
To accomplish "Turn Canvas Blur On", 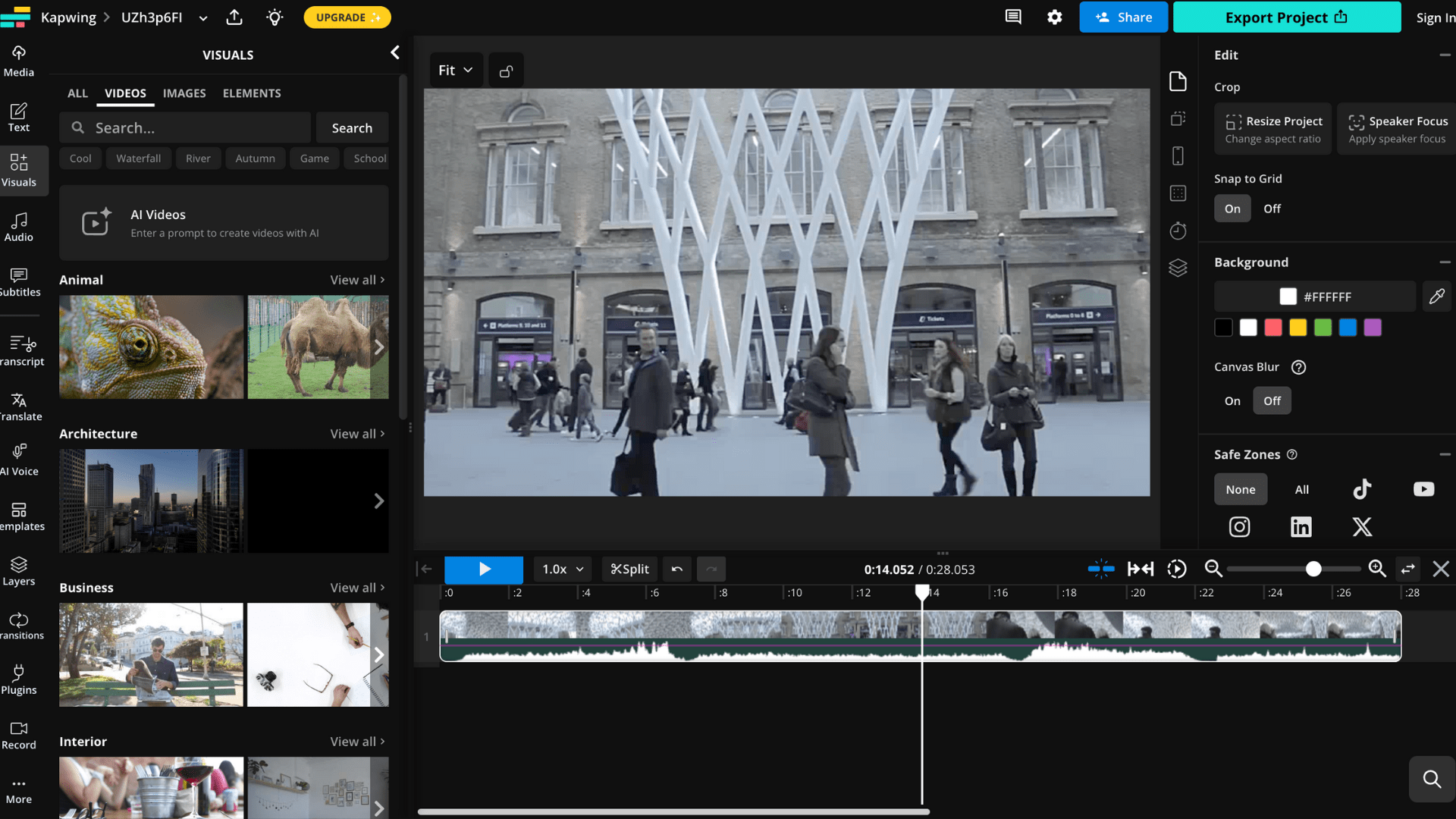I will [1232, 400].
